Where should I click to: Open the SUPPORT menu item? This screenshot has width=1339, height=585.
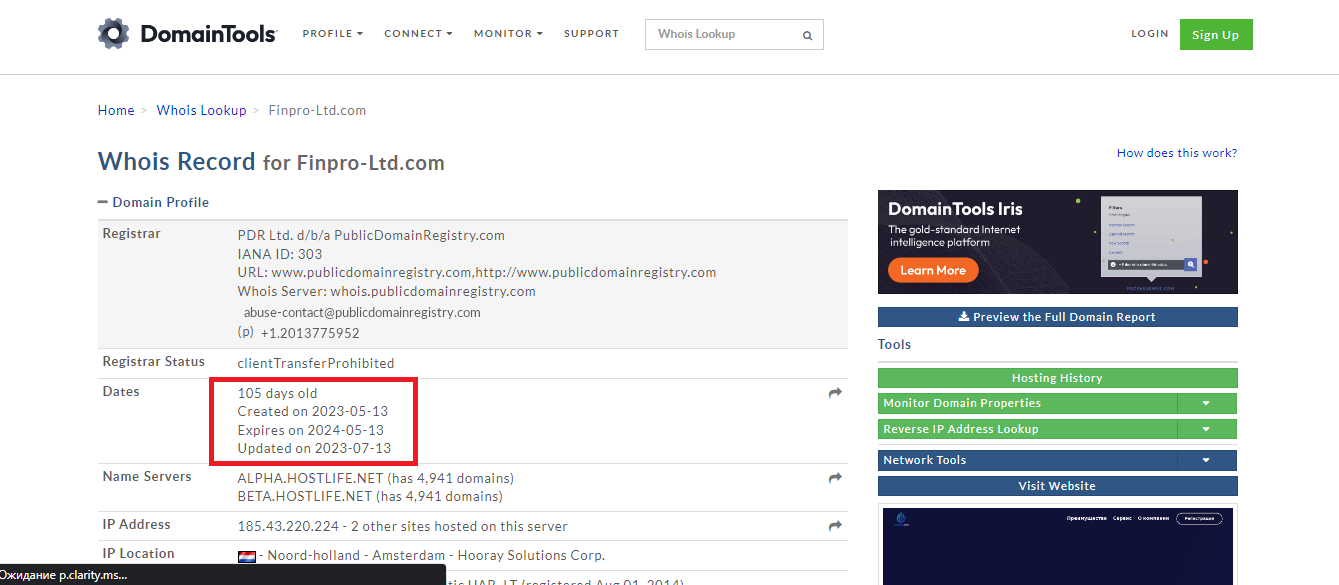pos(591,34)
